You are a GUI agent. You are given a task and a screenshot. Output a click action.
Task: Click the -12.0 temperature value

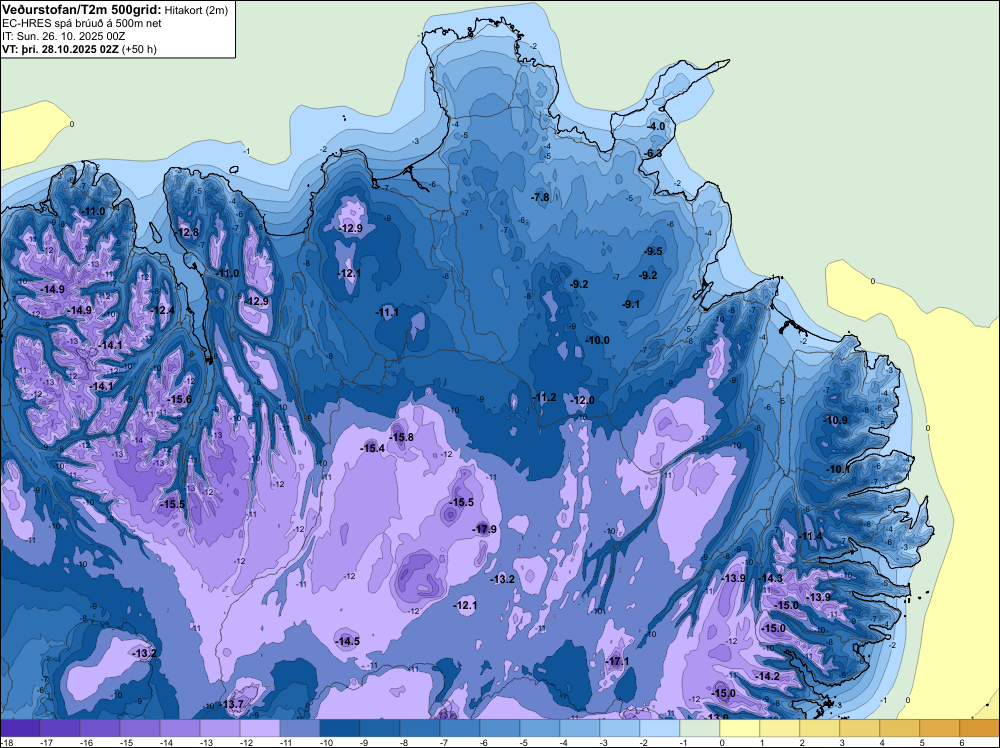pos(583,400)
